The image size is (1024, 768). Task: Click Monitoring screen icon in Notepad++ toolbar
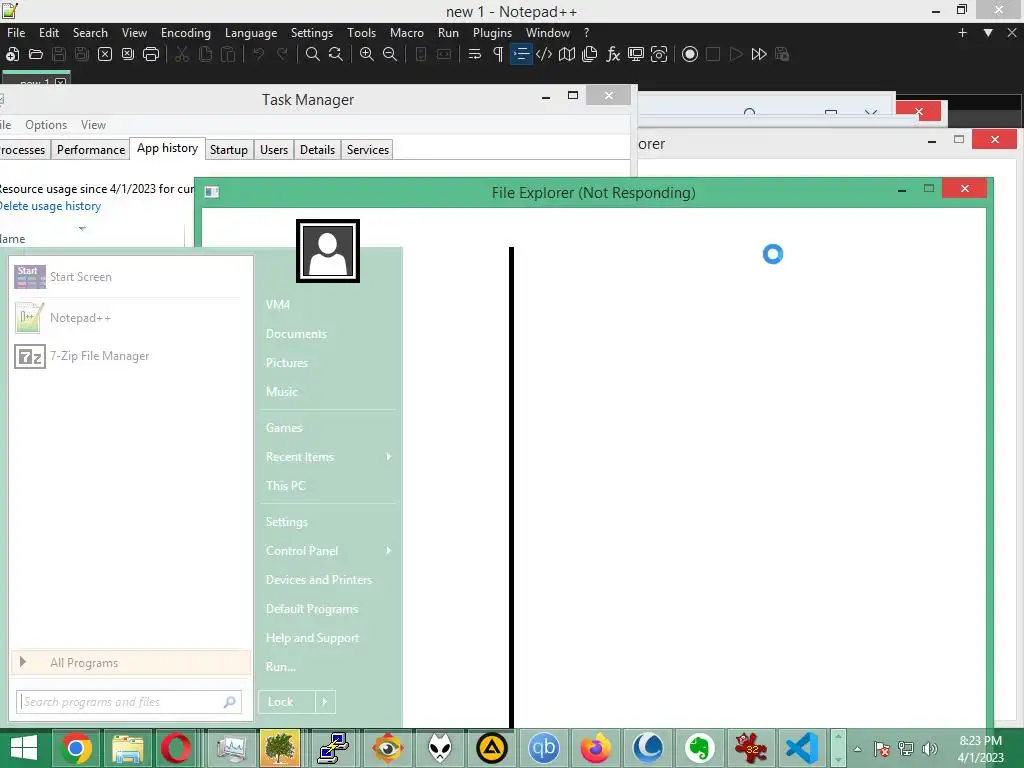635,54
